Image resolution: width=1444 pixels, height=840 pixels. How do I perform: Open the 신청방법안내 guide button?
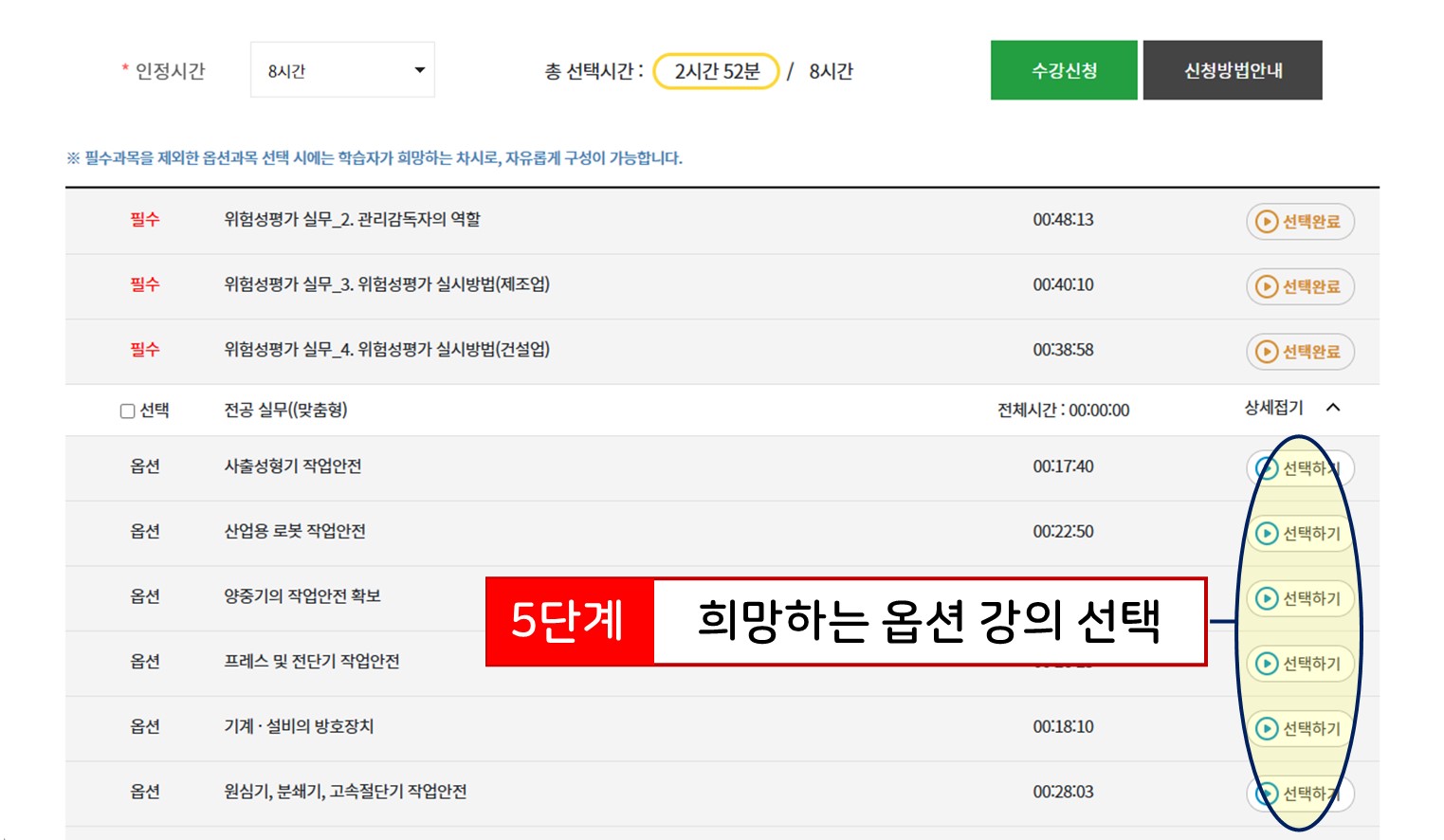[x=1233, y=70]
